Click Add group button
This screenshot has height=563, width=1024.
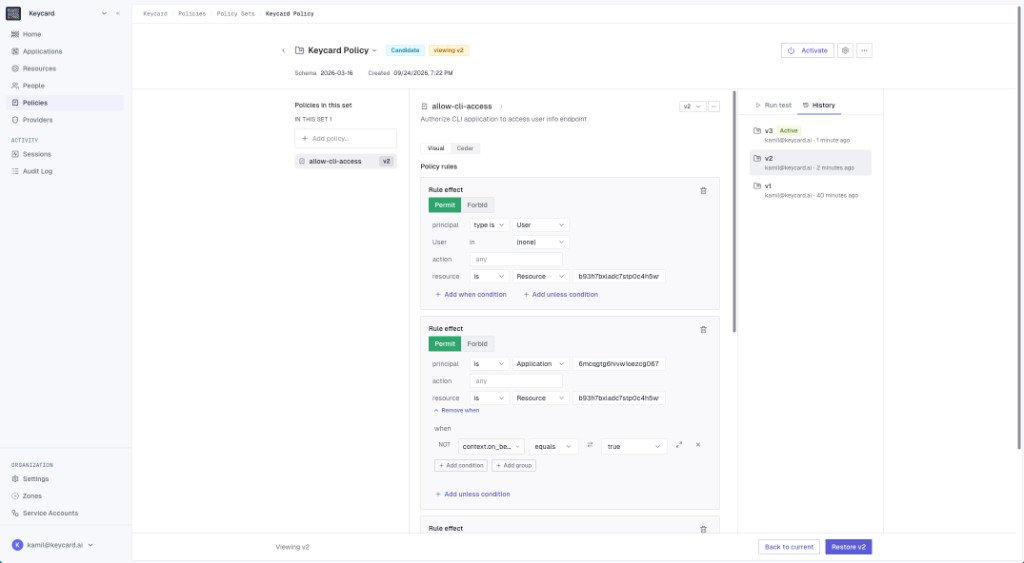click(x=514, y=466)
